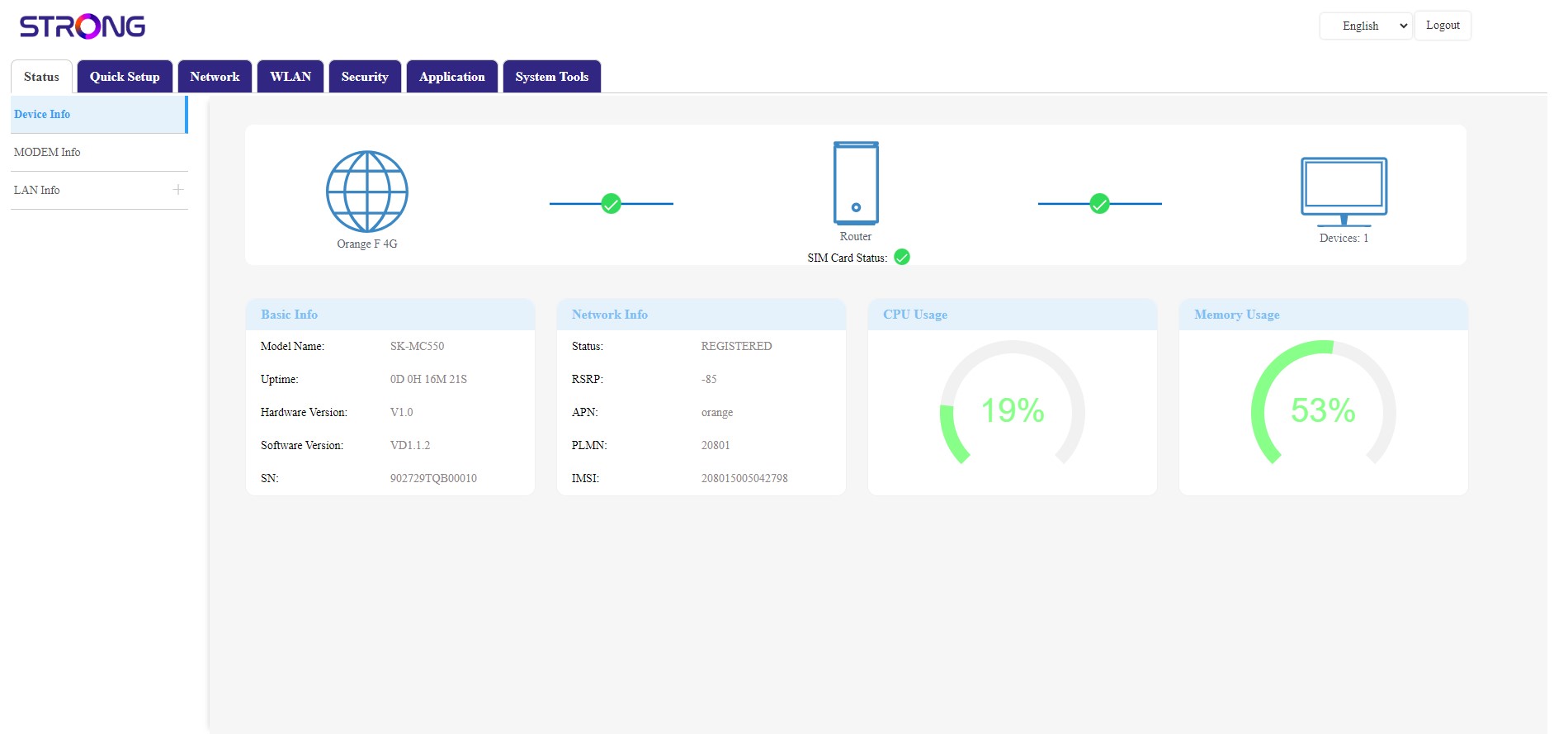Click the SIM Card Status green check
Image resolution: width=1568 pixels, height=734 pixels.
pyautogui.click(x=902, y=258)
